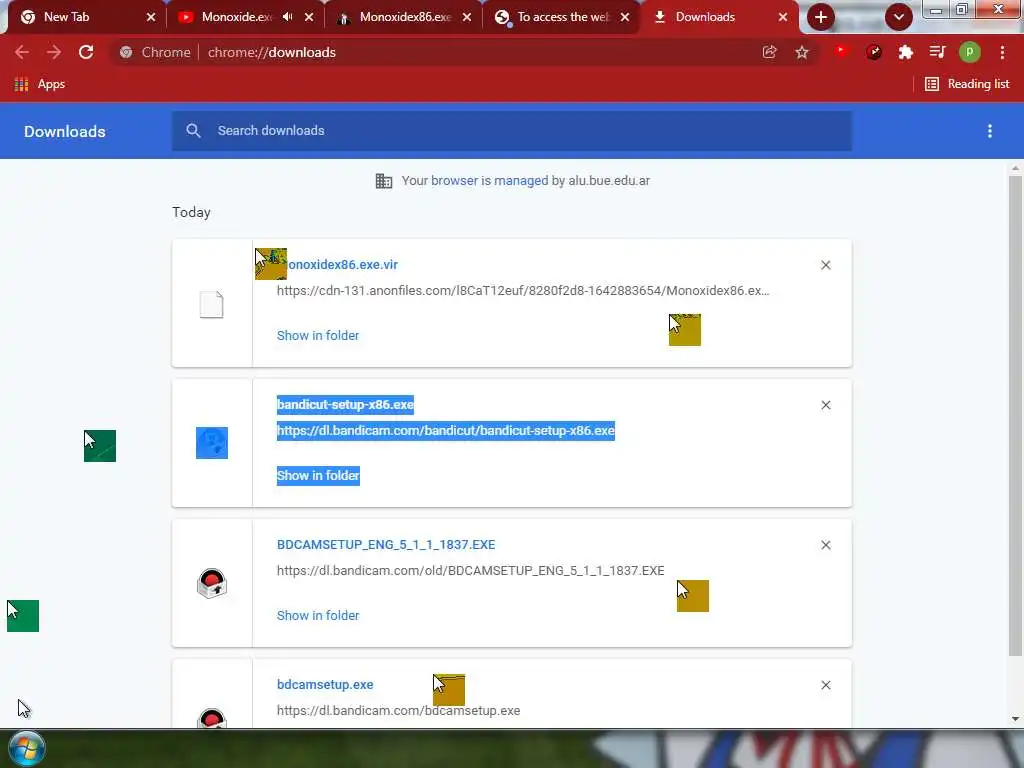Click the bdcamsetup.exe source URL
1024x768 pixels.
coord(398,711)
